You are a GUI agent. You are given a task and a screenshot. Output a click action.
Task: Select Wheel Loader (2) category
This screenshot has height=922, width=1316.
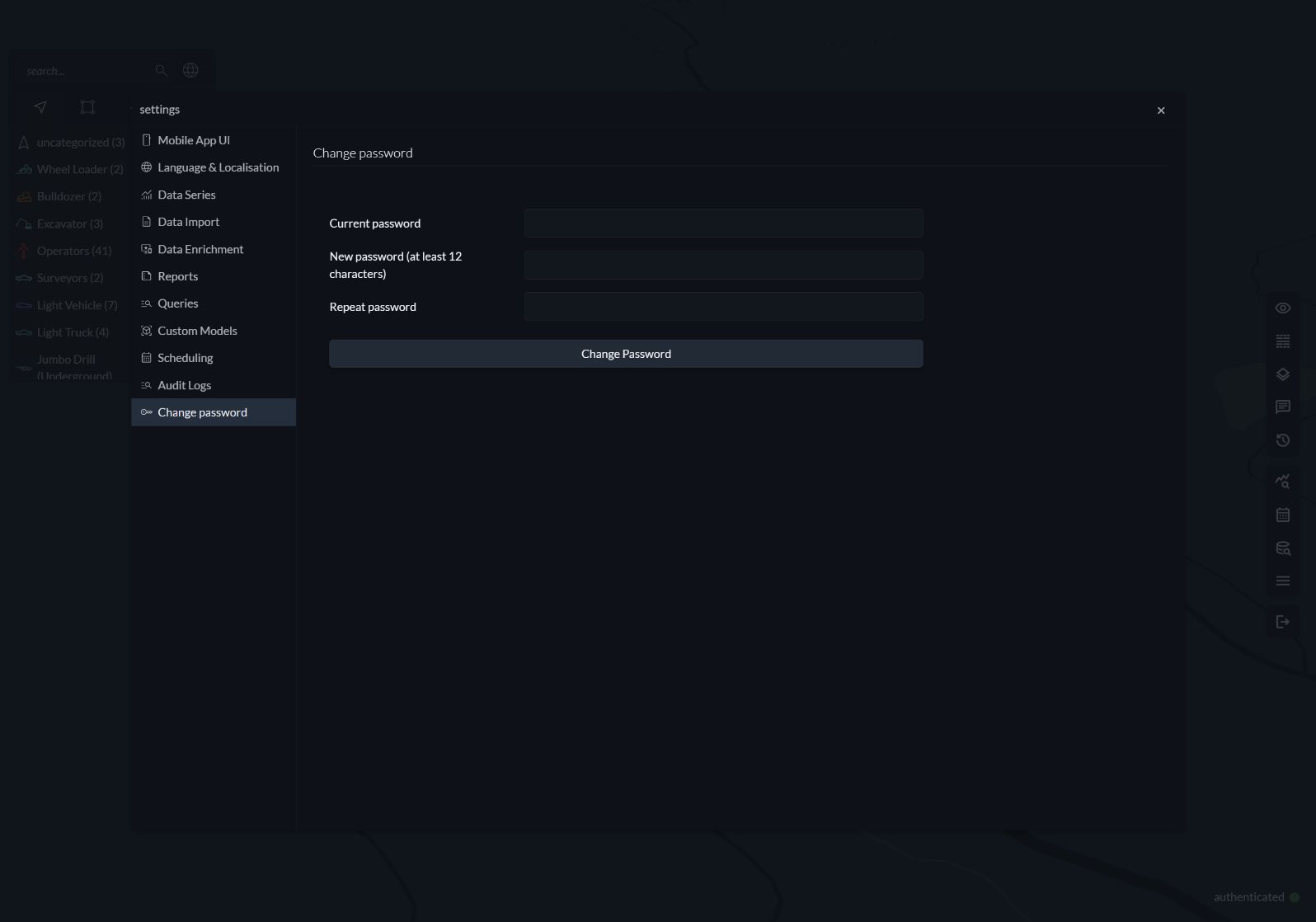70,170
